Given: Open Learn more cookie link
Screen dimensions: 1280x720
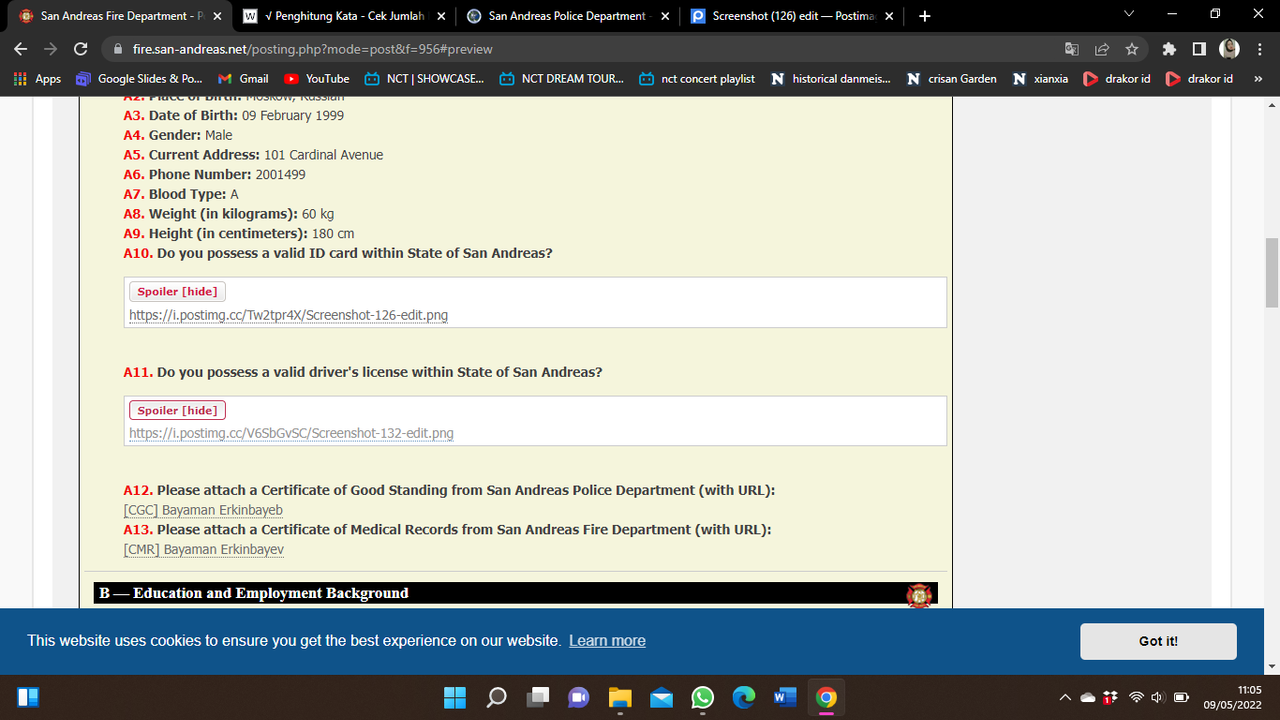Looking at the screenshot, I should point(607,641).
